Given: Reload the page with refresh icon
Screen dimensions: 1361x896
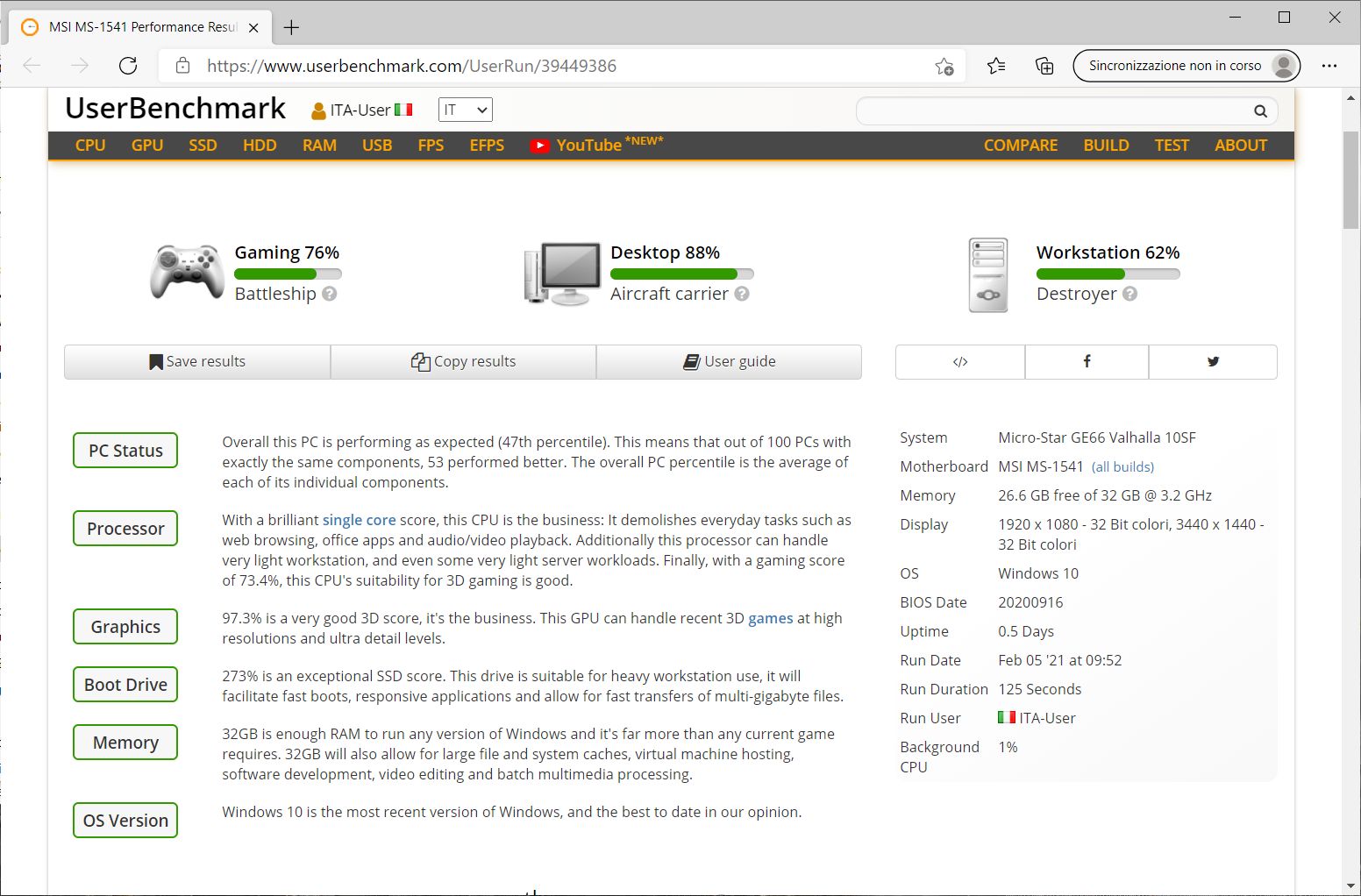Looking at the screenshot, I should click(128, 66).
